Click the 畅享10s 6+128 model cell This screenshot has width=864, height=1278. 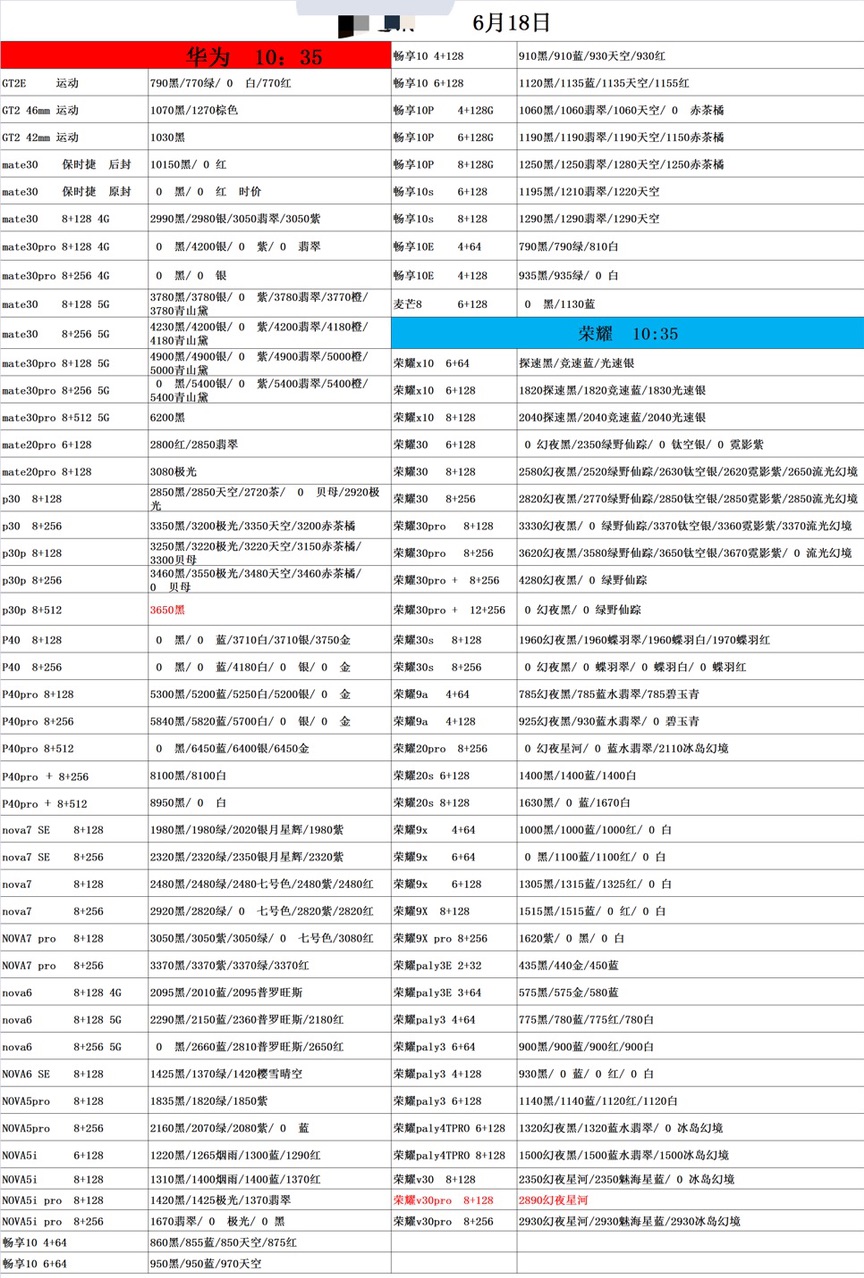coord(454,191)
